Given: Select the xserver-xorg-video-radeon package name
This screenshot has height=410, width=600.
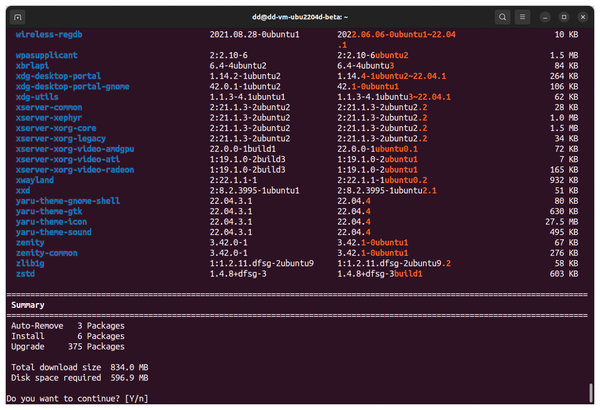Looking at the screenshot, I should click(x=75, y=170).
